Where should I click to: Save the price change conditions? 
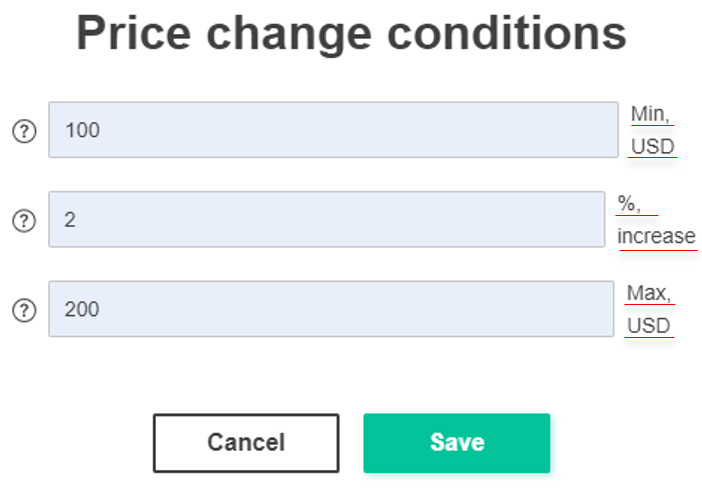pos(457,443)
